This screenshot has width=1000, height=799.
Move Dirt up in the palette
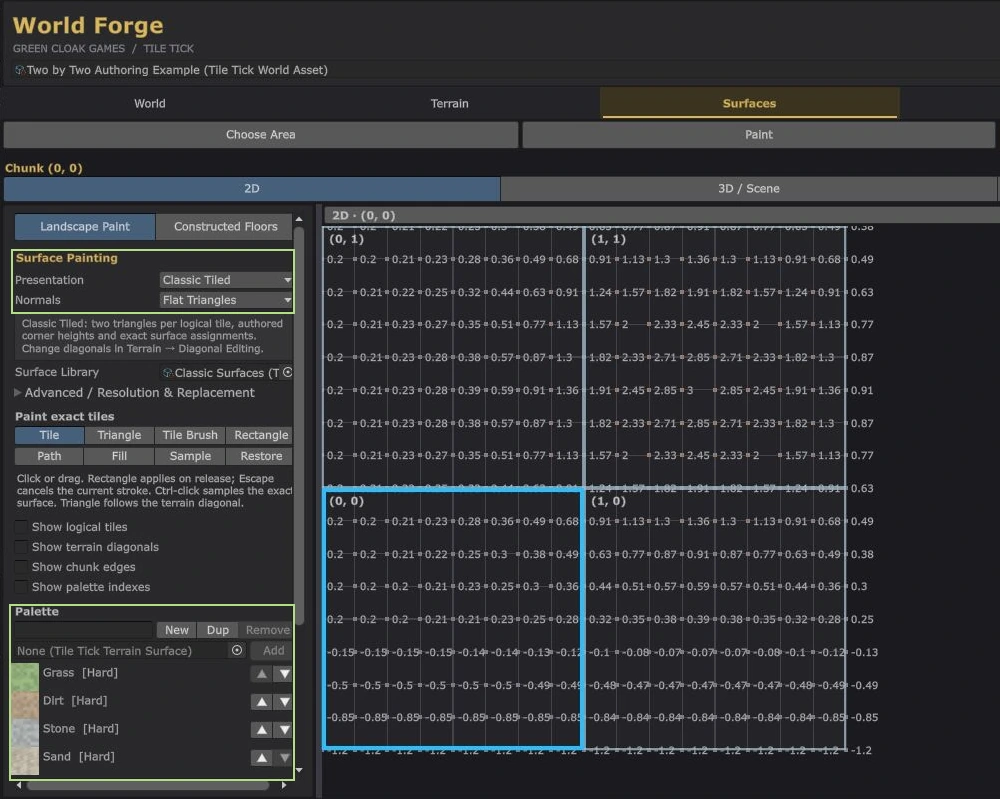(x=261, y=701)
